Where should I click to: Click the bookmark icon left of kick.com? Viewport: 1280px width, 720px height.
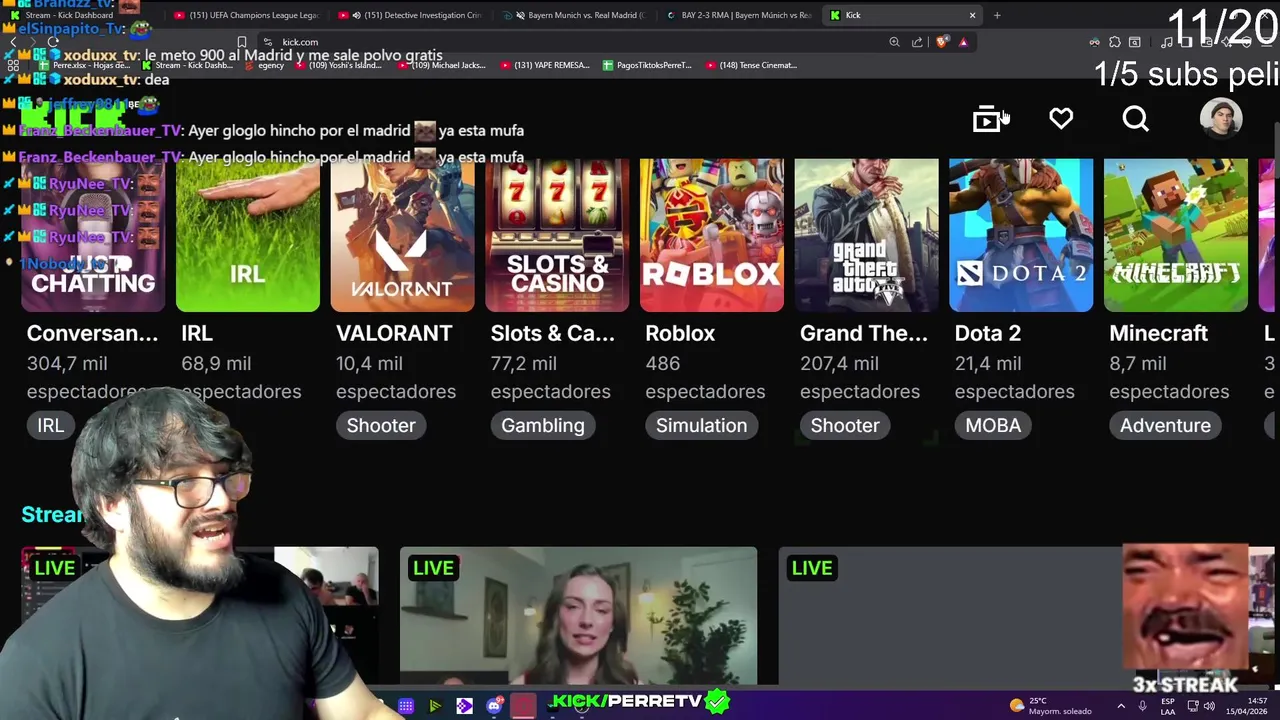(x=242, y=42)
